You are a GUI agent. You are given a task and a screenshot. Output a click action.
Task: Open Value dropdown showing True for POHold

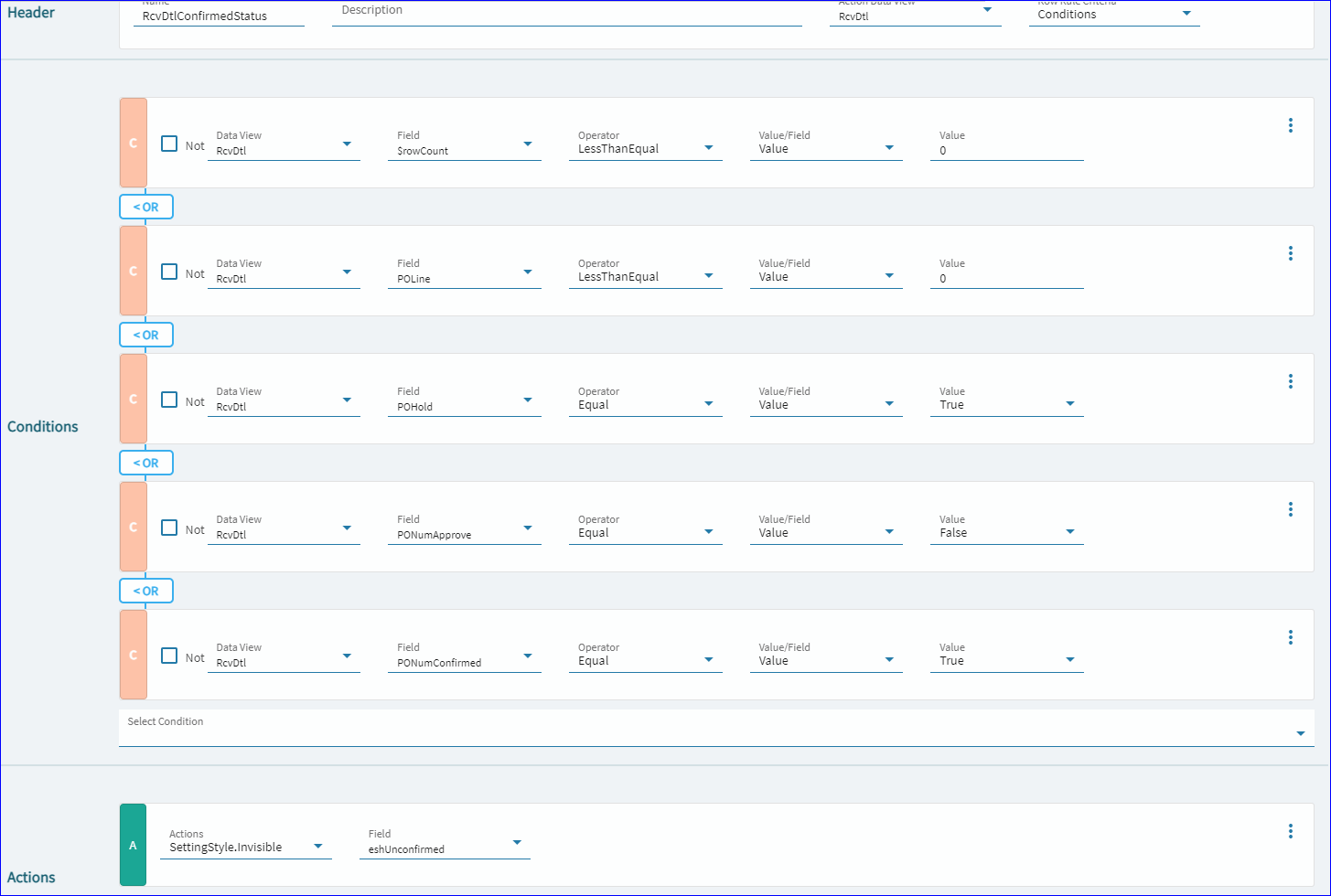coord(1007,400)
